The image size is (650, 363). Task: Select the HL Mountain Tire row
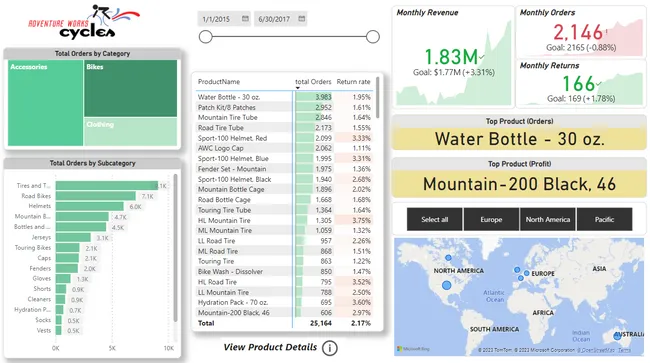(284, 220)
